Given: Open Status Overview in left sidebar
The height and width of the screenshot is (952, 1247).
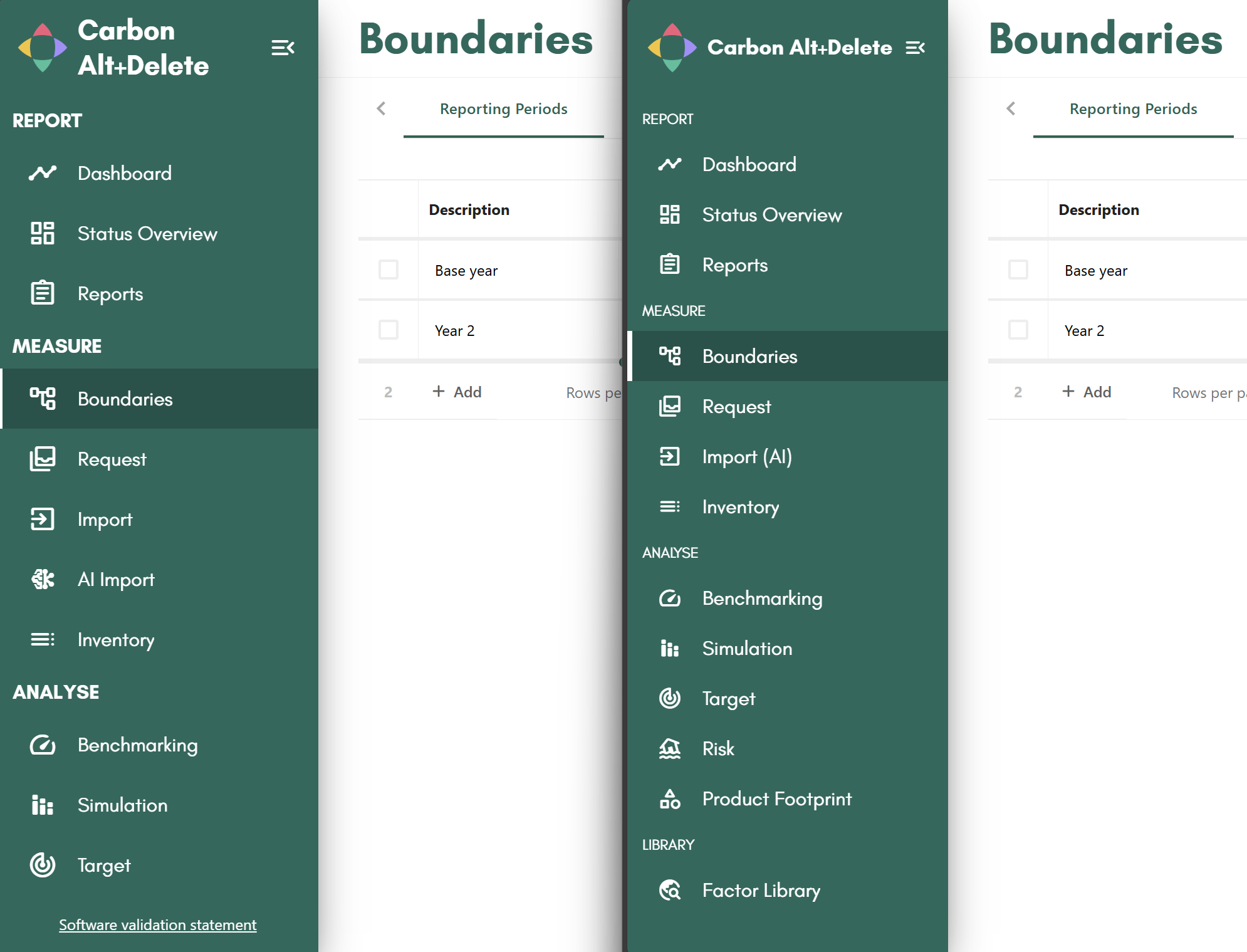Looking at the screenshot, I should tap(147, 234).
